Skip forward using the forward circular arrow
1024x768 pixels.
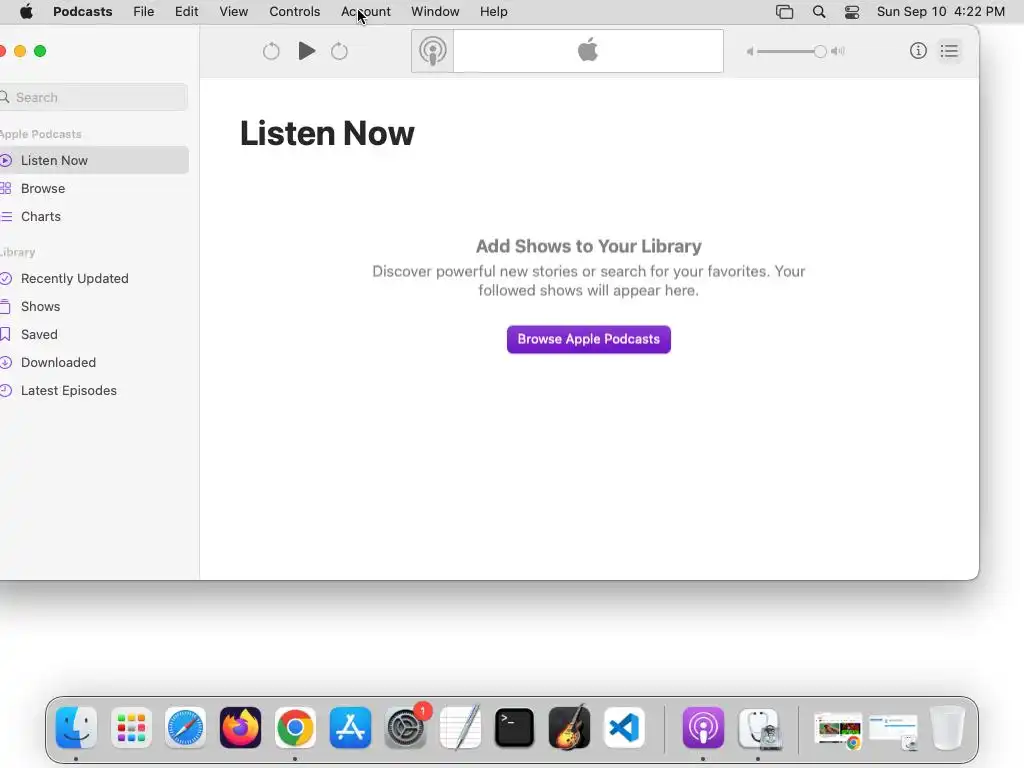[340, 51]
